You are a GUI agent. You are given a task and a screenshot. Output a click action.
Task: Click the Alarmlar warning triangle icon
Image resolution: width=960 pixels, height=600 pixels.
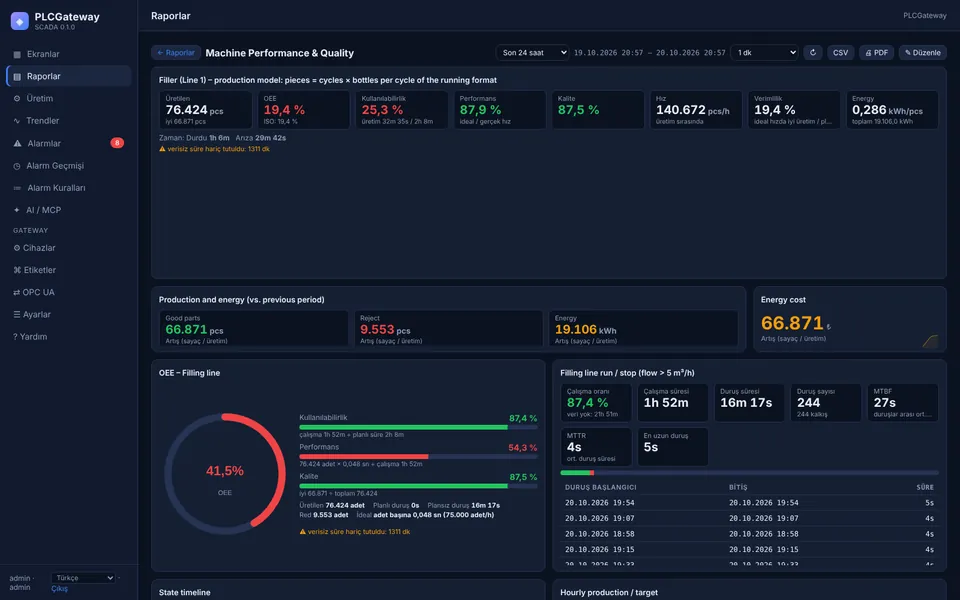(17, 143)
